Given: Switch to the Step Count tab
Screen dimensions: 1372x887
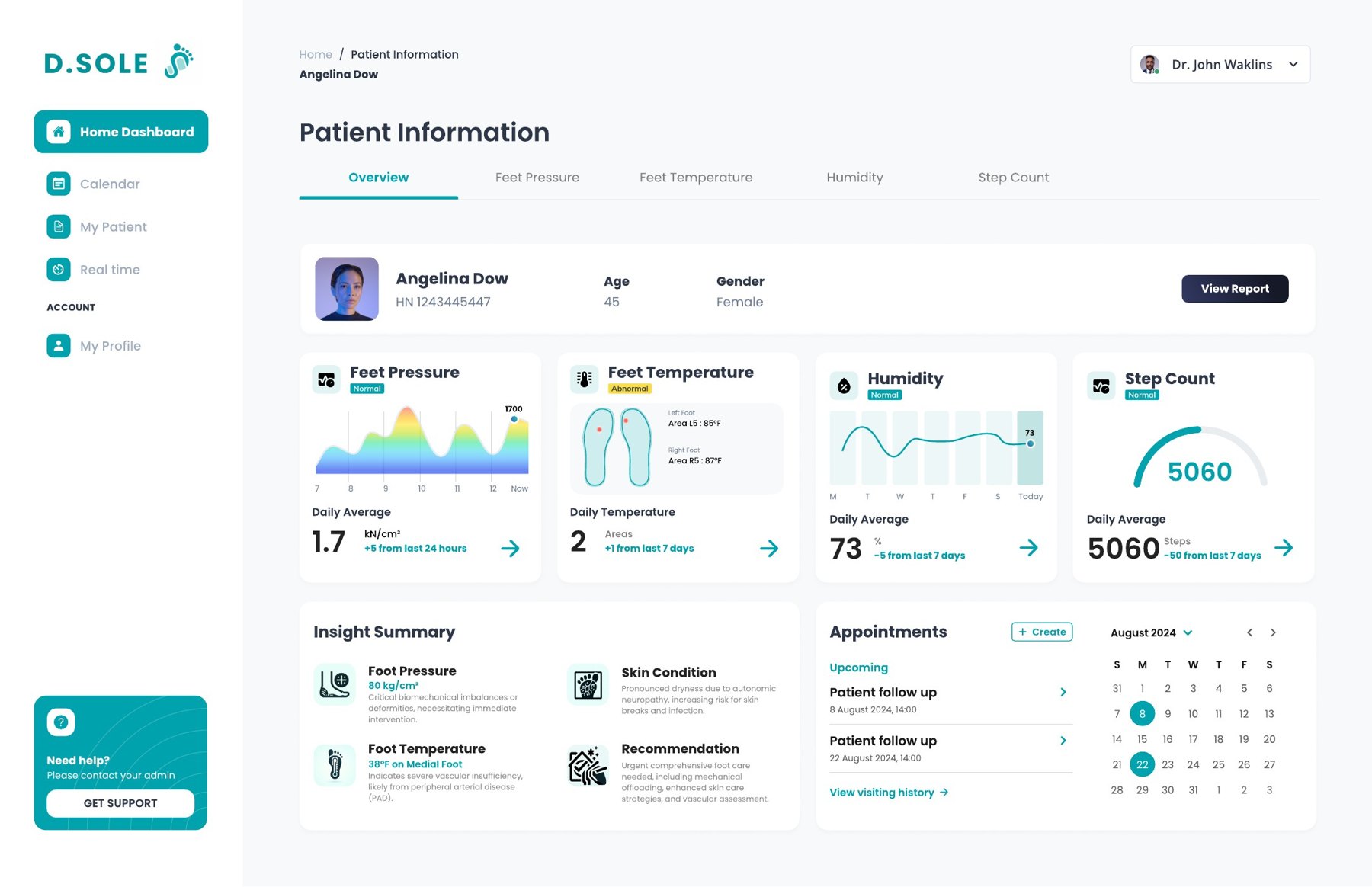Looking at the screenshot, I should pyautogui.click(x=1014, y=178).
